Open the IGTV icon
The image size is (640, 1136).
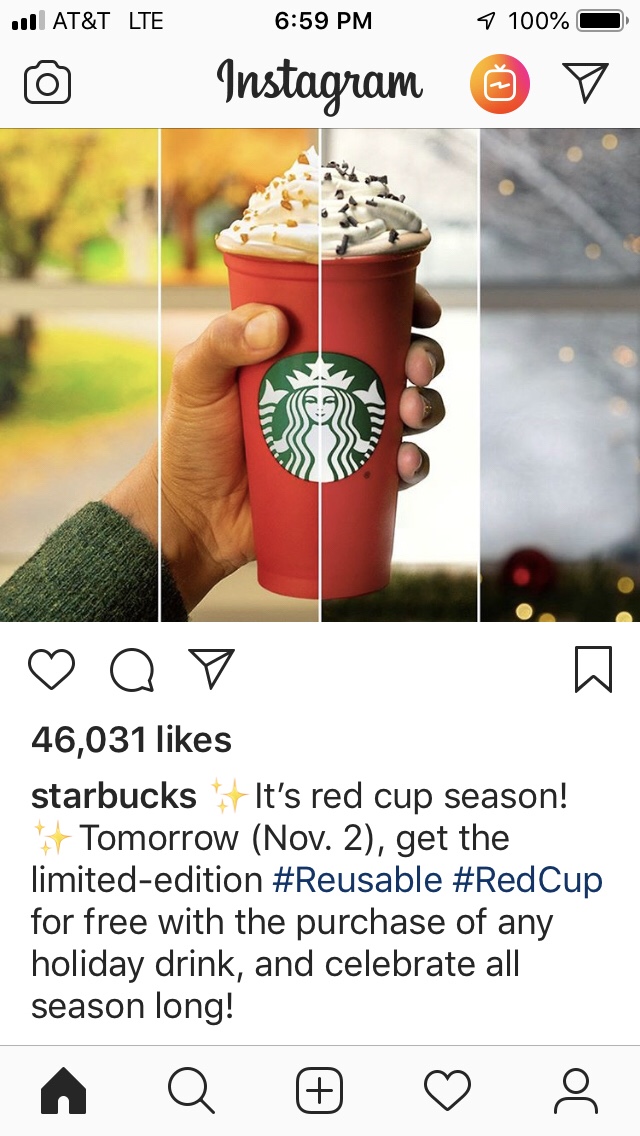[499, 84]
